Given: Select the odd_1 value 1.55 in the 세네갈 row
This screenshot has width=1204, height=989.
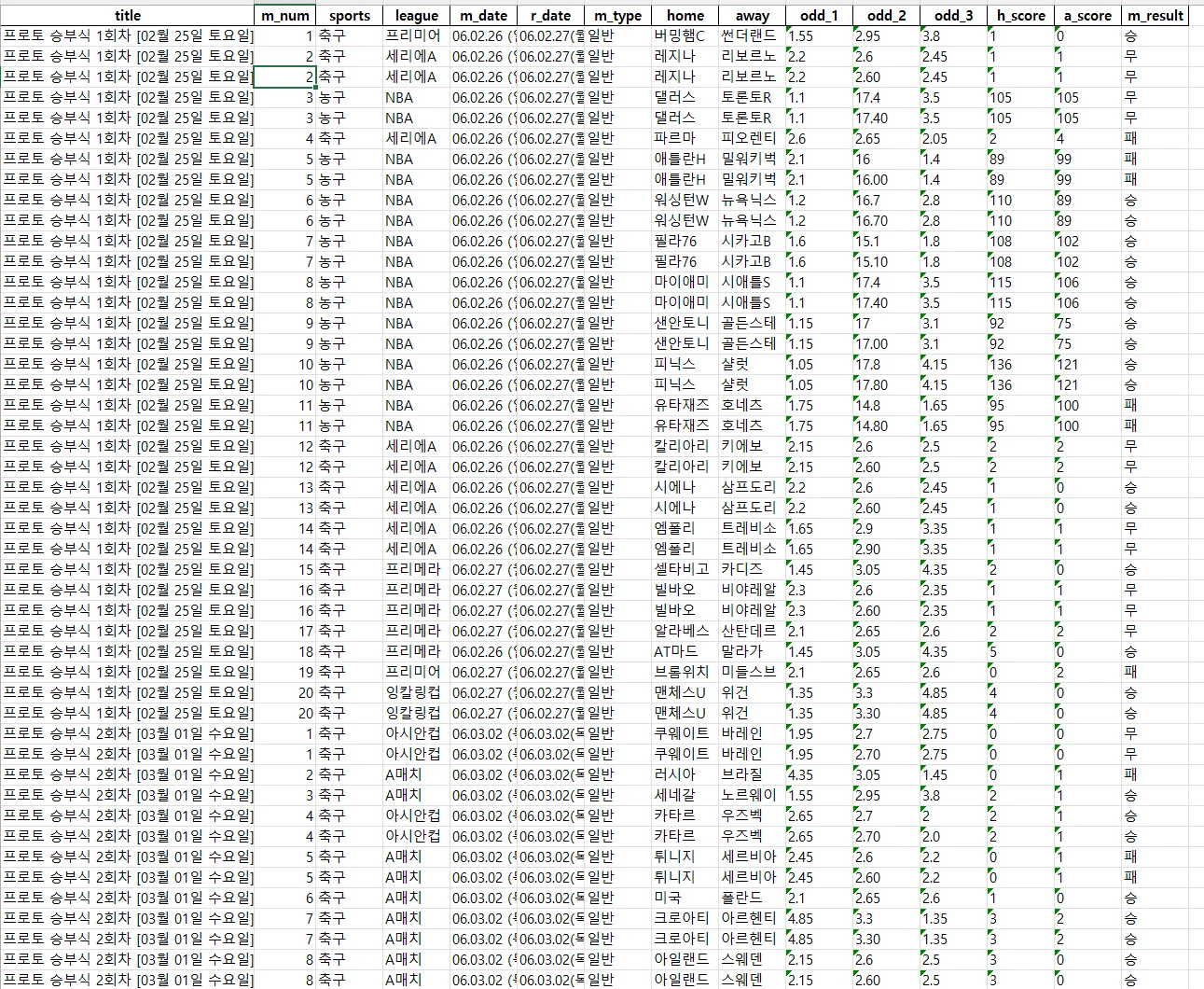Looking at the screenshot, I should (819, 795).
